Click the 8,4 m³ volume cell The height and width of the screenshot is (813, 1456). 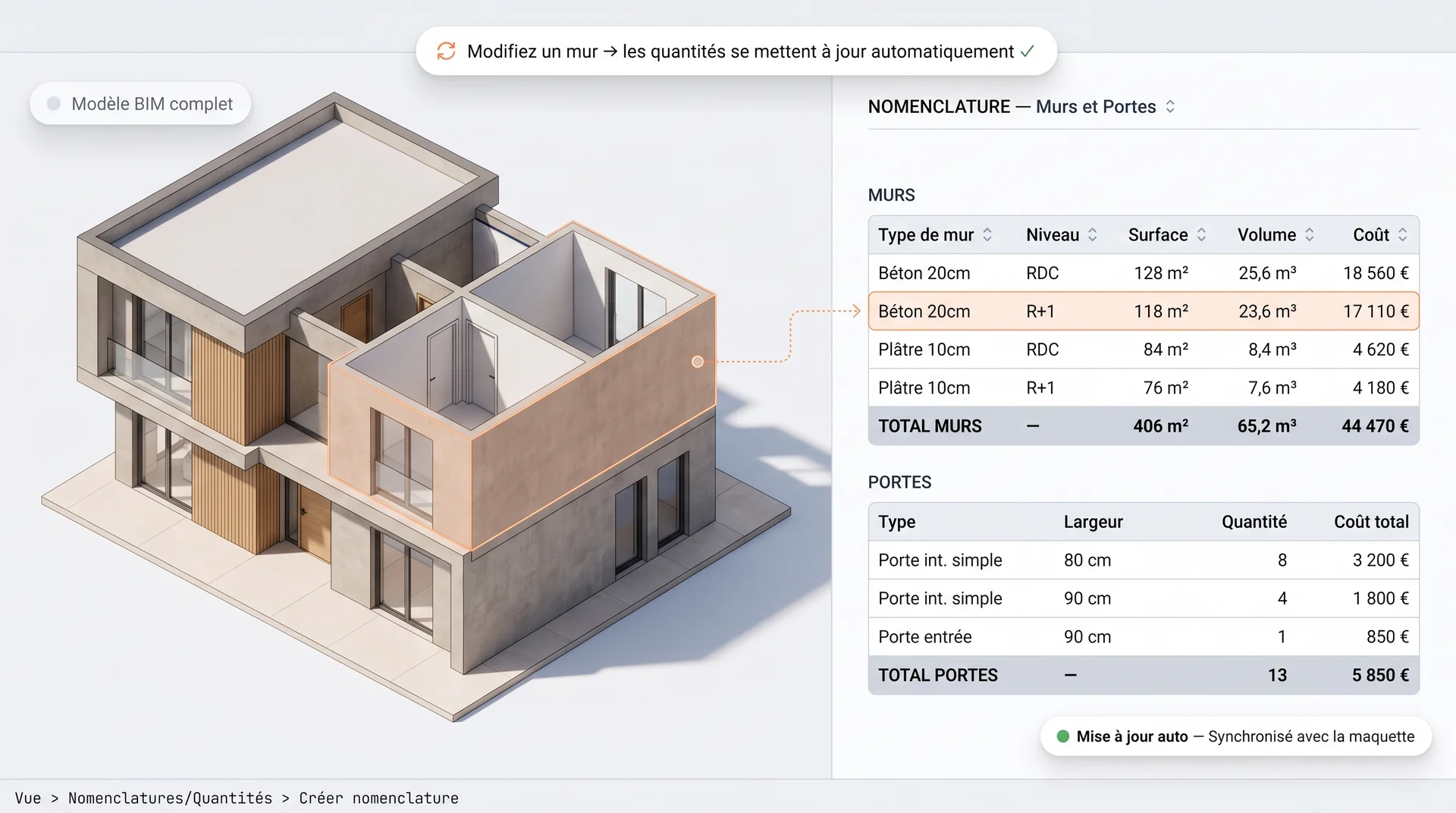click(1272, 350)
